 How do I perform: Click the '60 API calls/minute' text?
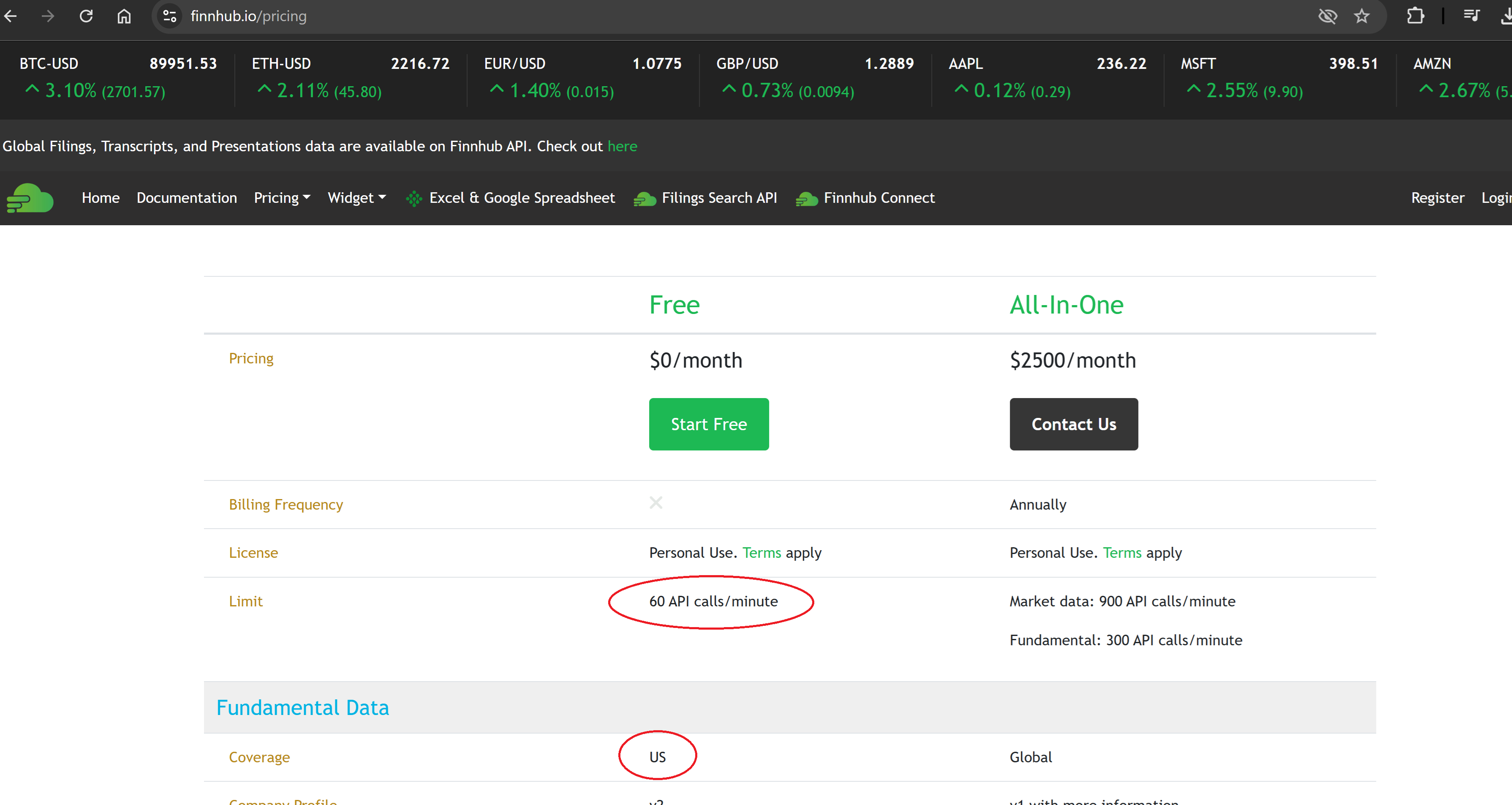pyautogui.click(x=713, y=601)
